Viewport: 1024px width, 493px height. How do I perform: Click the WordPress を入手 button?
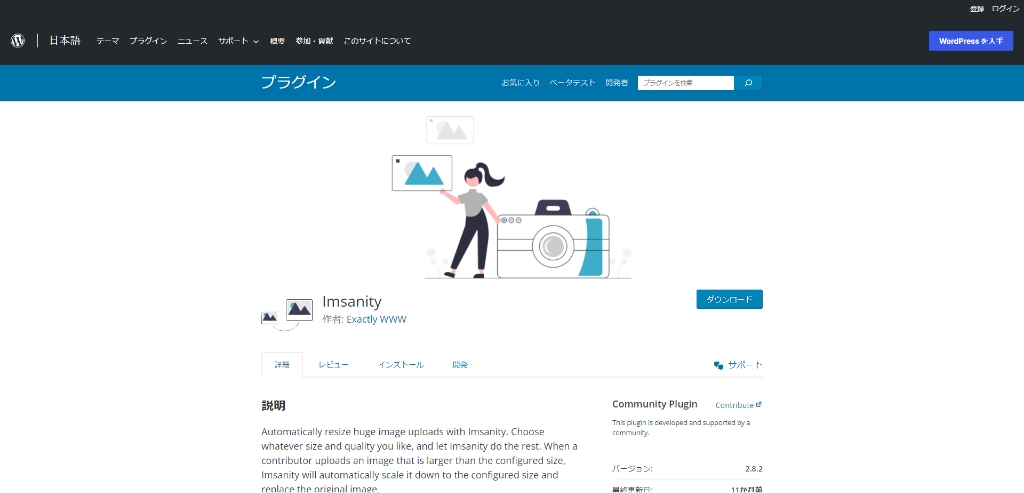point(970,41)
